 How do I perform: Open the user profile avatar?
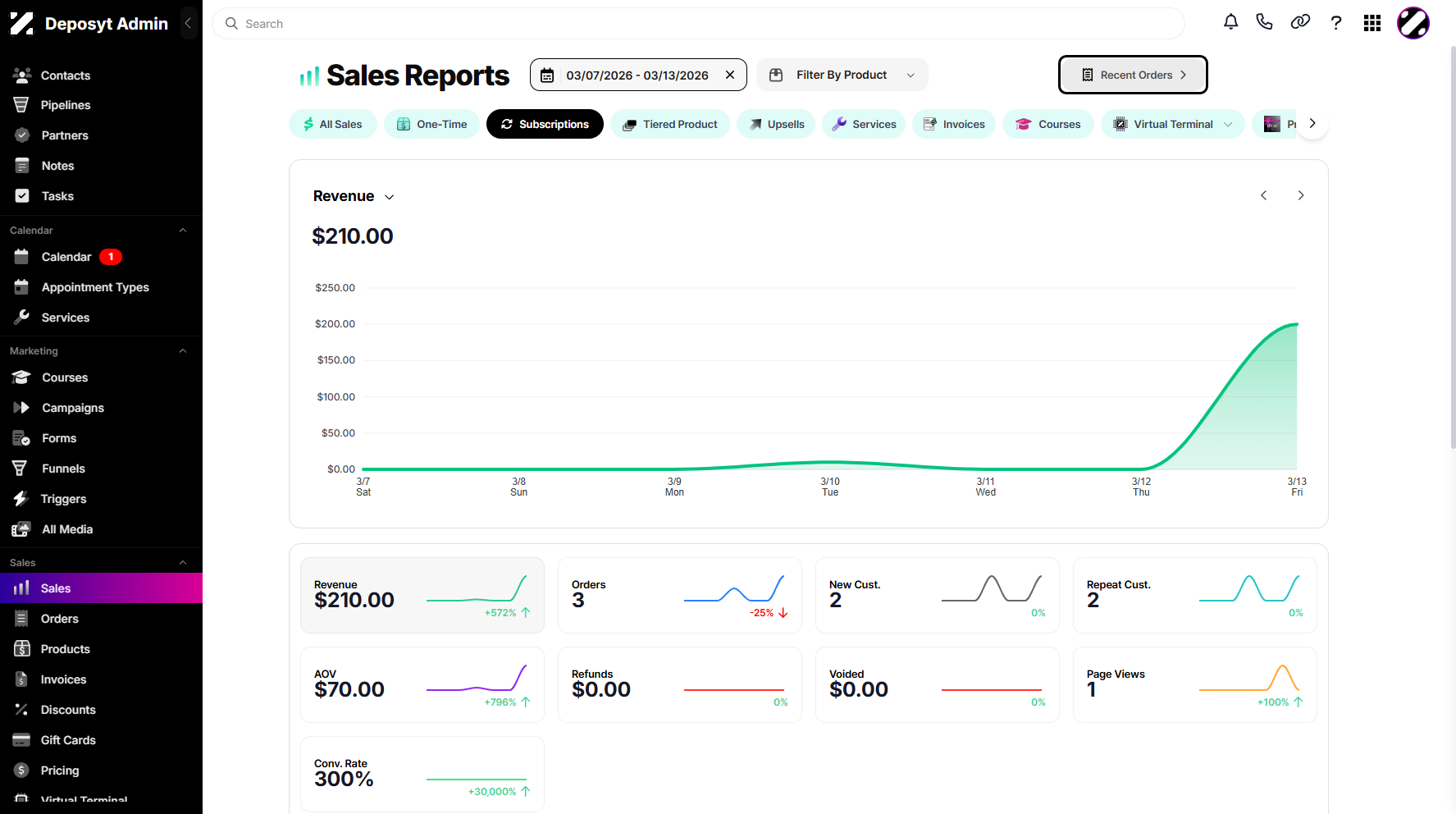coord(1413,23)
